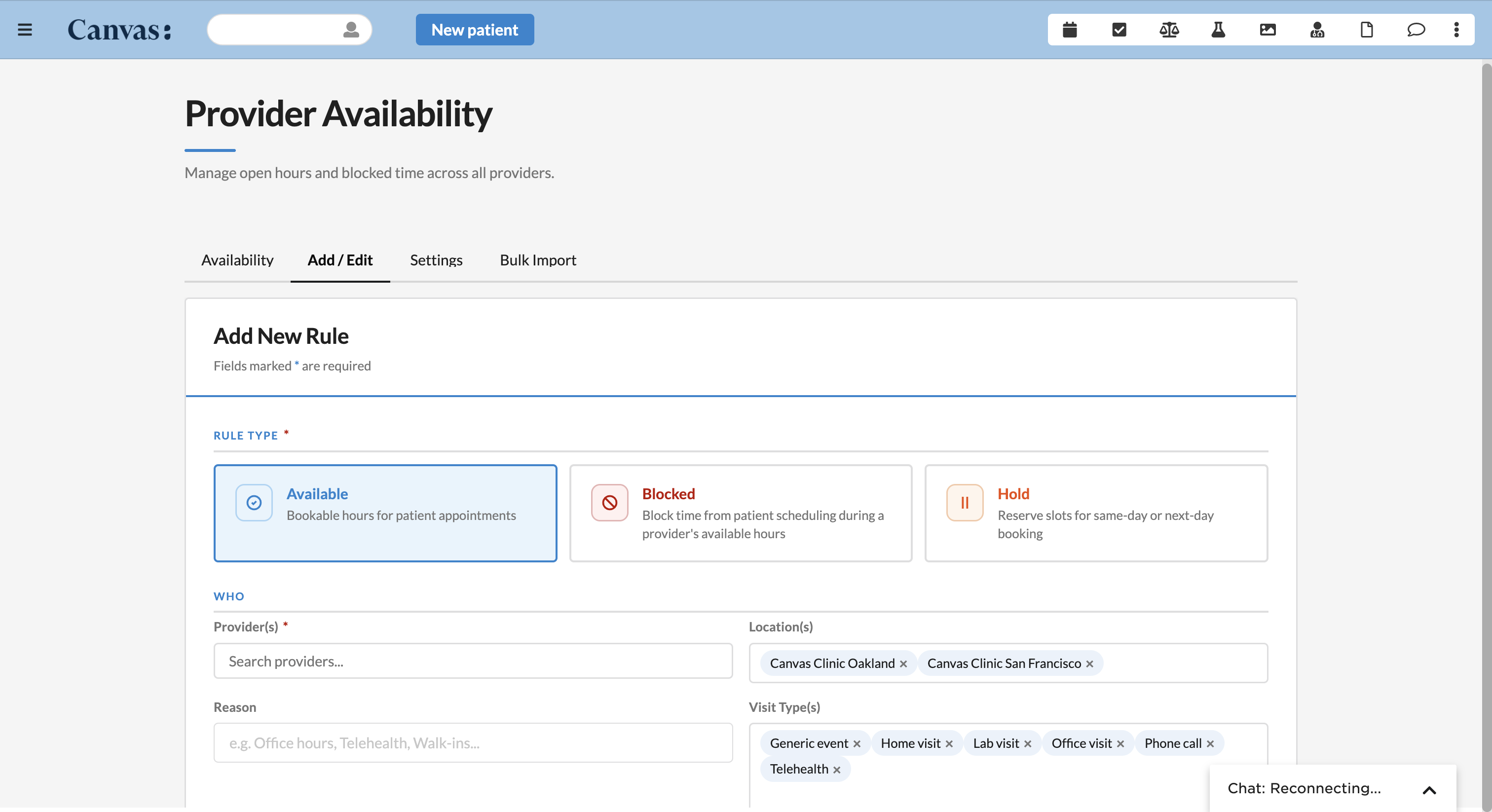Click the patient search user icon
The image size is (1492, 812).
351,30
